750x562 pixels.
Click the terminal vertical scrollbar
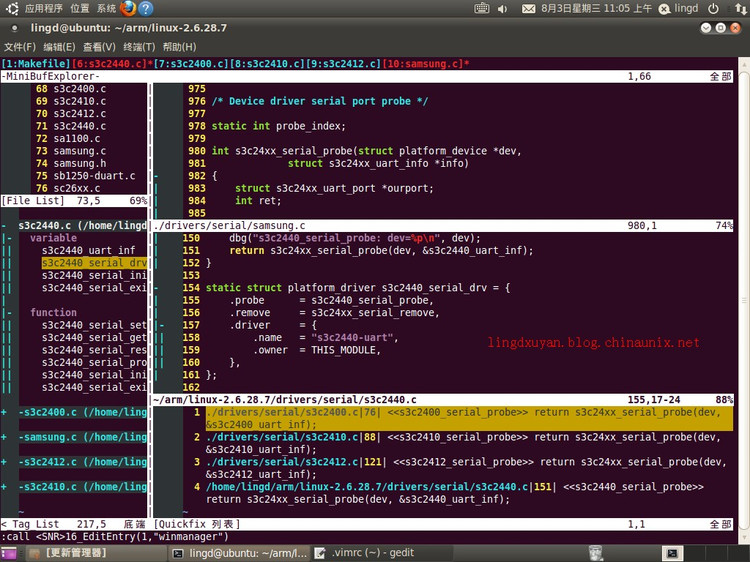(x=744, y=300)
